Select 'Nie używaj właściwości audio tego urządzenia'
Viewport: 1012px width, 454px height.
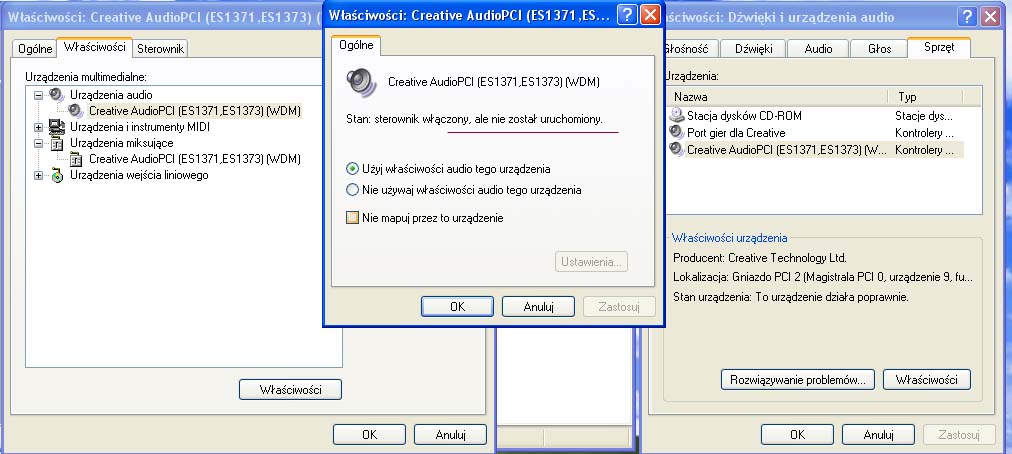352,189
